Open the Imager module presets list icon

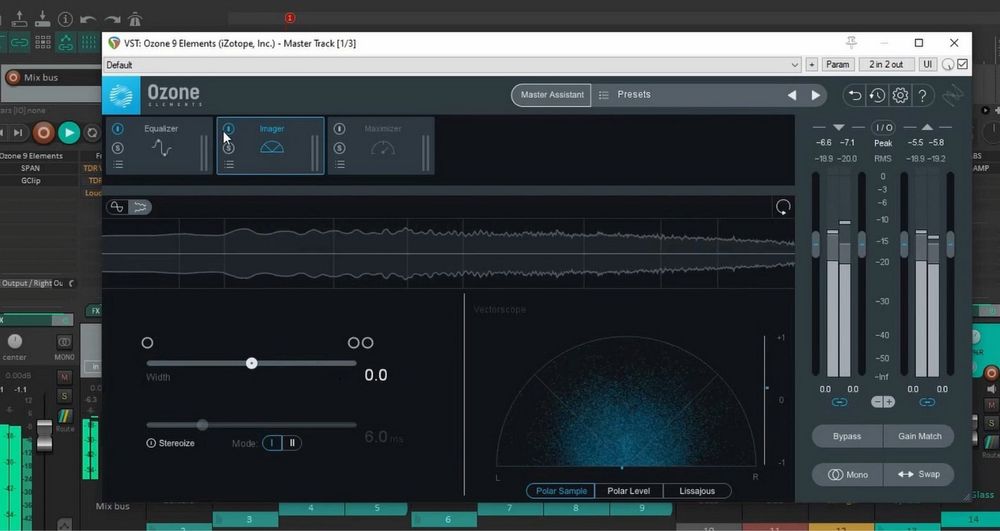228,164
